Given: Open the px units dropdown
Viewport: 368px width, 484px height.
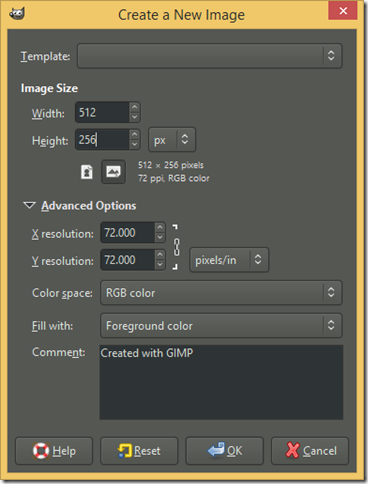Looking at the screenshot, I should (x=172, y=140).
